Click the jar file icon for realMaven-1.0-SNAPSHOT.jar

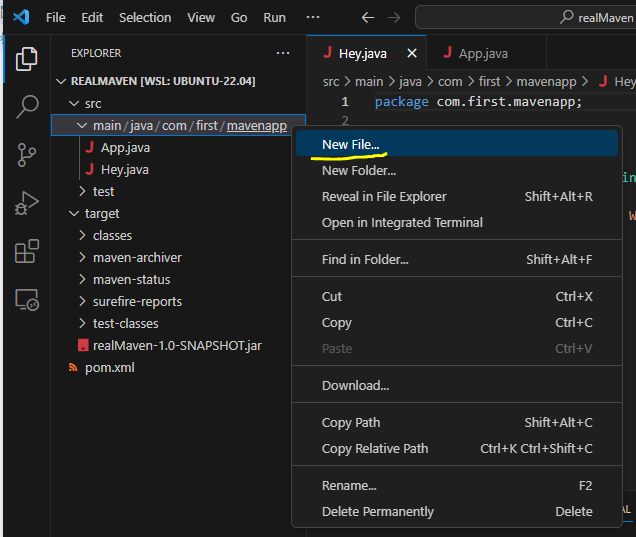(83, 346)
